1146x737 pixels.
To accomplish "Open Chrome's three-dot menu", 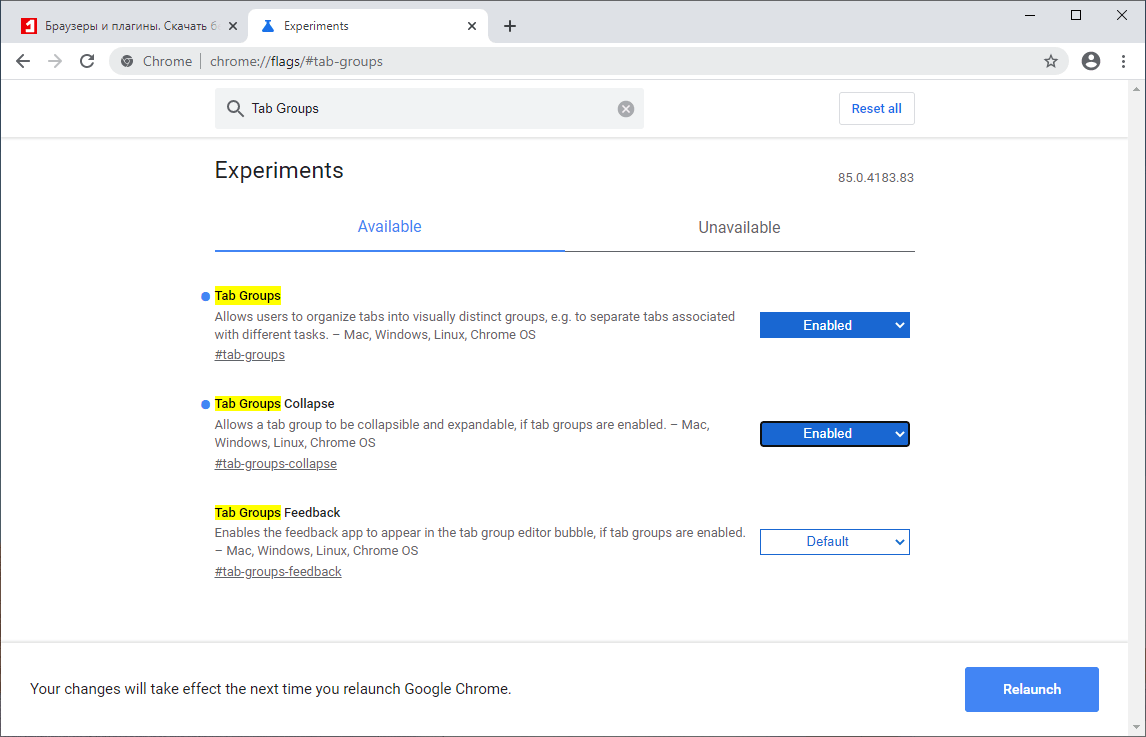I will click(1123, 61).
